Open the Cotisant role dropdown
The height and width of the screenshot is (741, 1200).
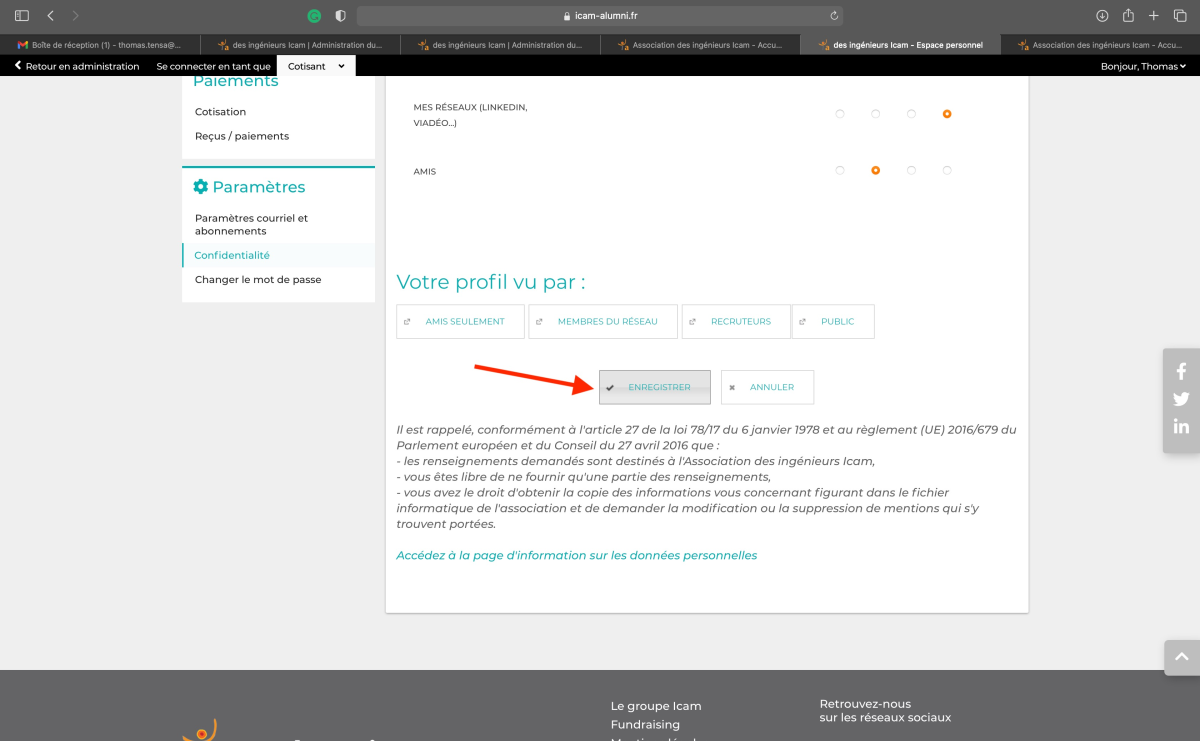(x=315, y=66)
